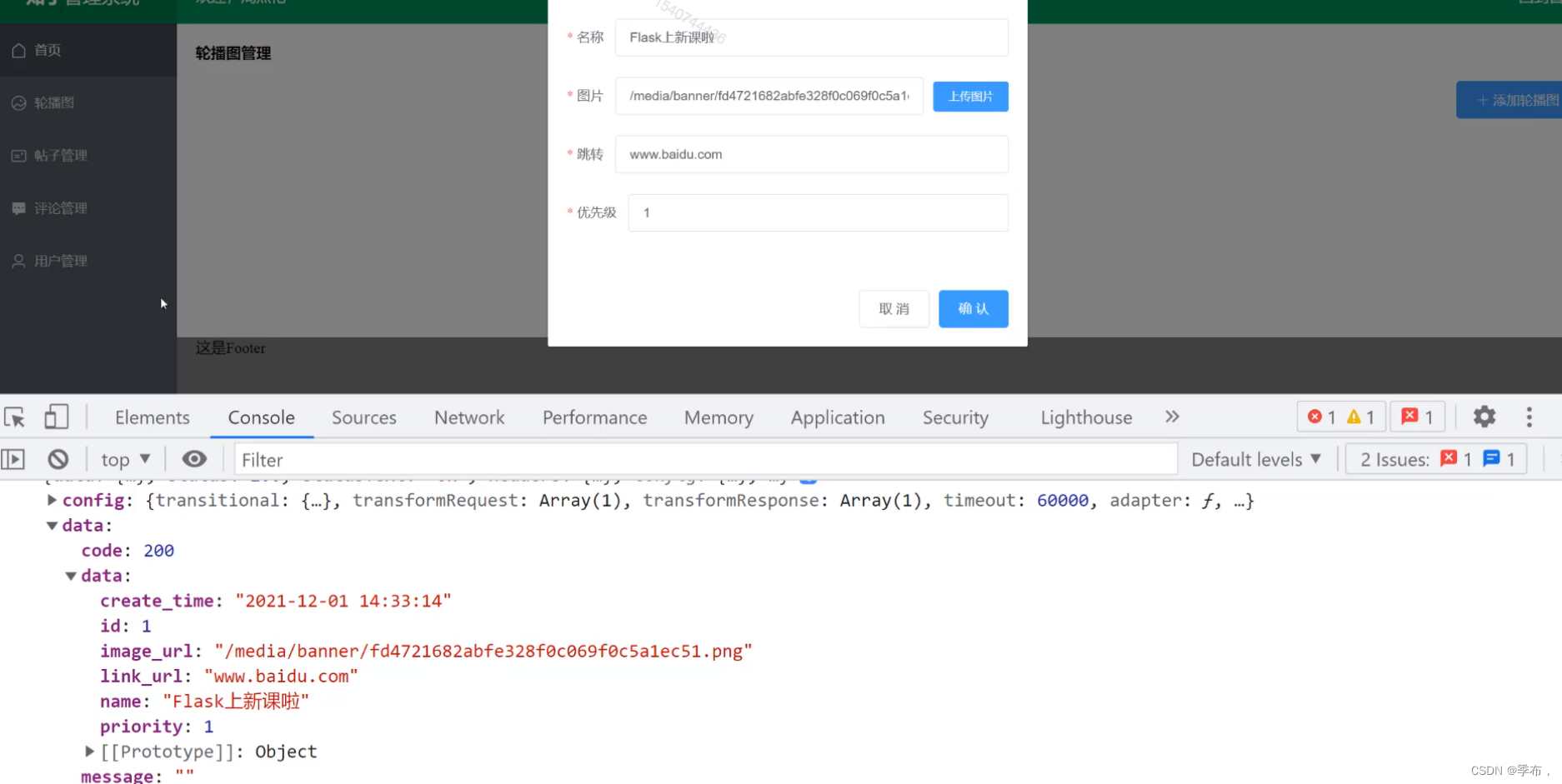The height and width of the screenshot is (784, 1562).
Task: Open the Security tab
Action: click(x=955, y=417)
